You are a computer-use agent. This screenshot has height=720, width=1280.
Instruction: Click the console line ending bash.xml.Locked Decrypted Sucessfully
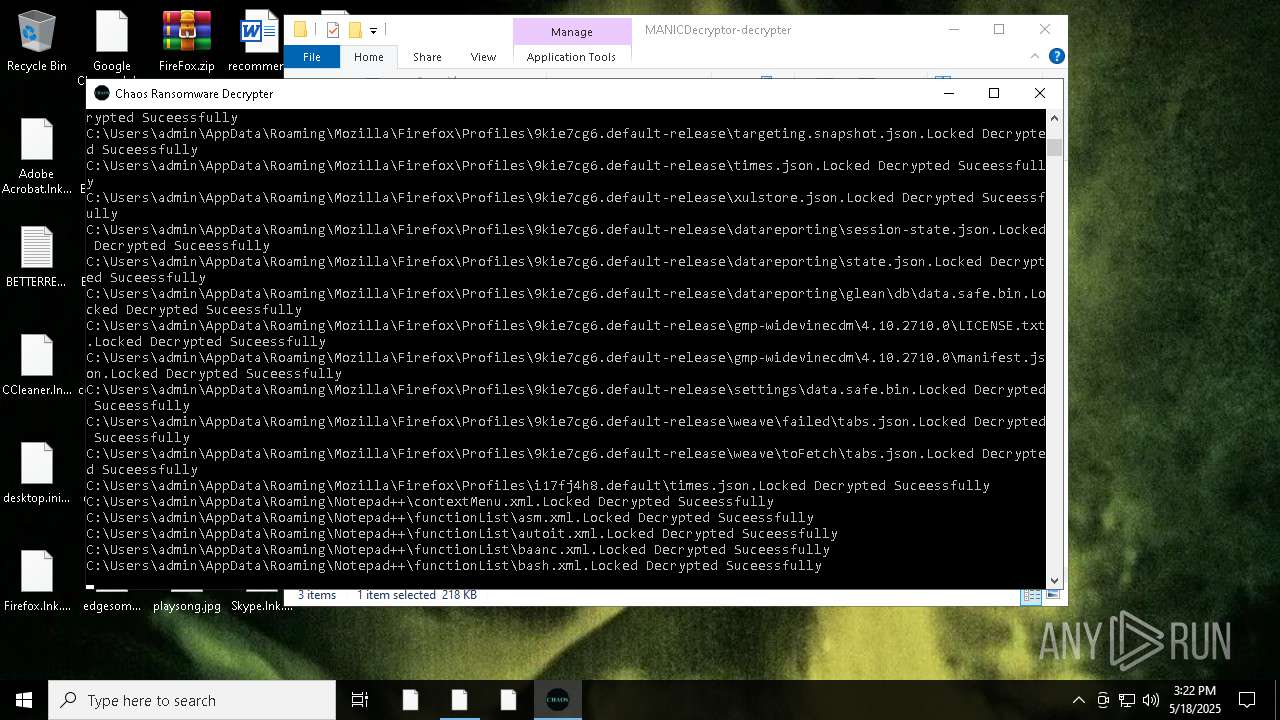coord(454,566)
